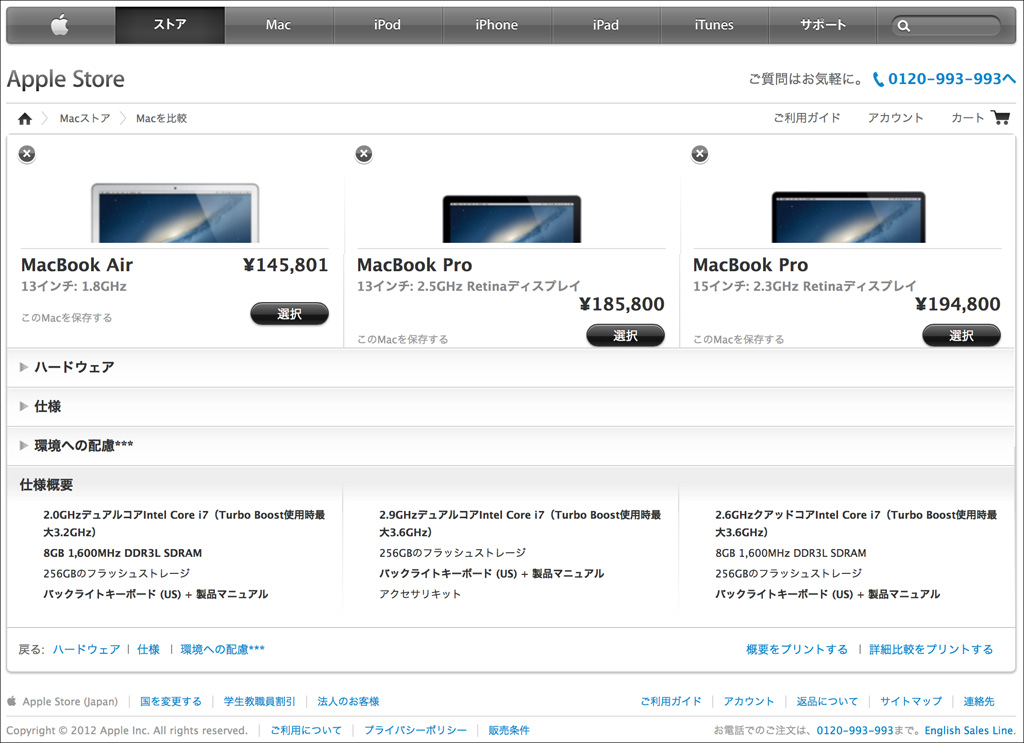Remove the 13-inch MacBook Pro from comparison
The image size is (1024, 743).
(364, 154)
